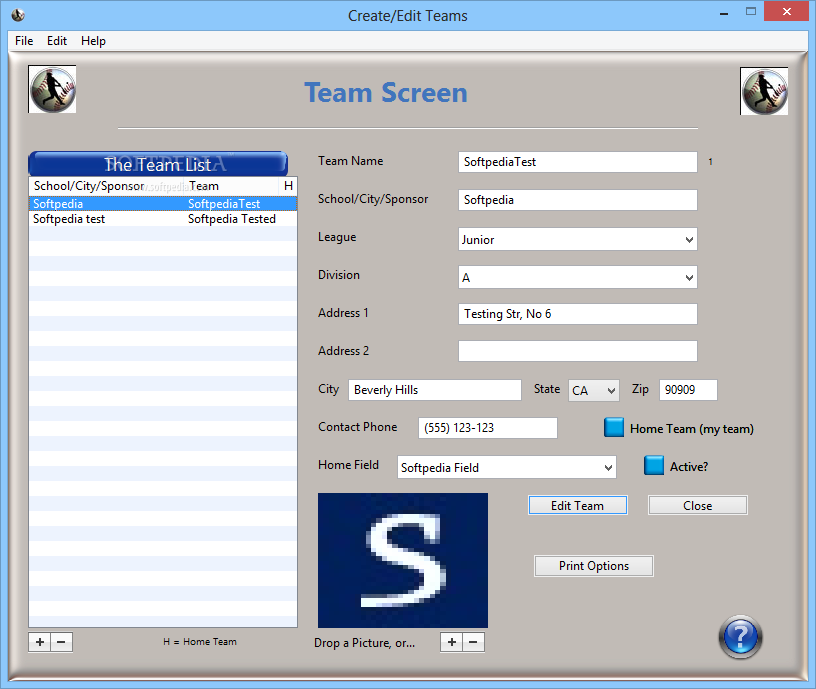The height and width of the screenshot is (689, 816).
Task: Open the Help menu
Action: pyautogui.click(x=93, y=41)
